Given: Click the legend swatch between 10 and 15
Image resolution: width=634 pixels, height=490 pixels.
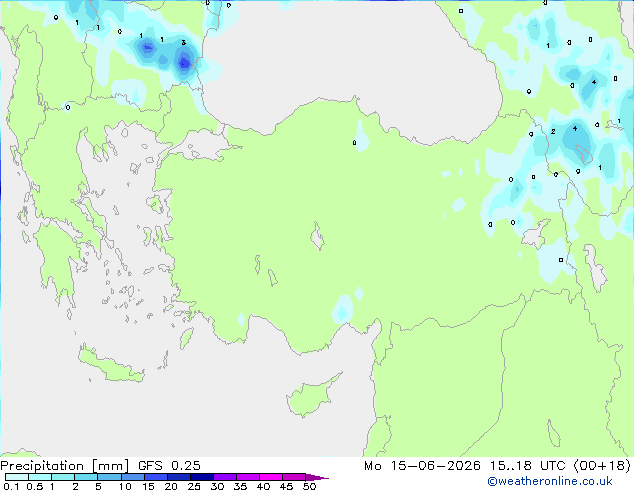Looking at the screenshot, I should click(133, 477).
